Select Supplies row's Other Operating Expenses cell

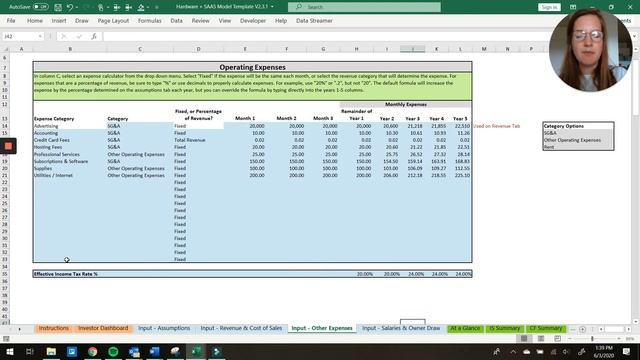[x=140, y=168]
